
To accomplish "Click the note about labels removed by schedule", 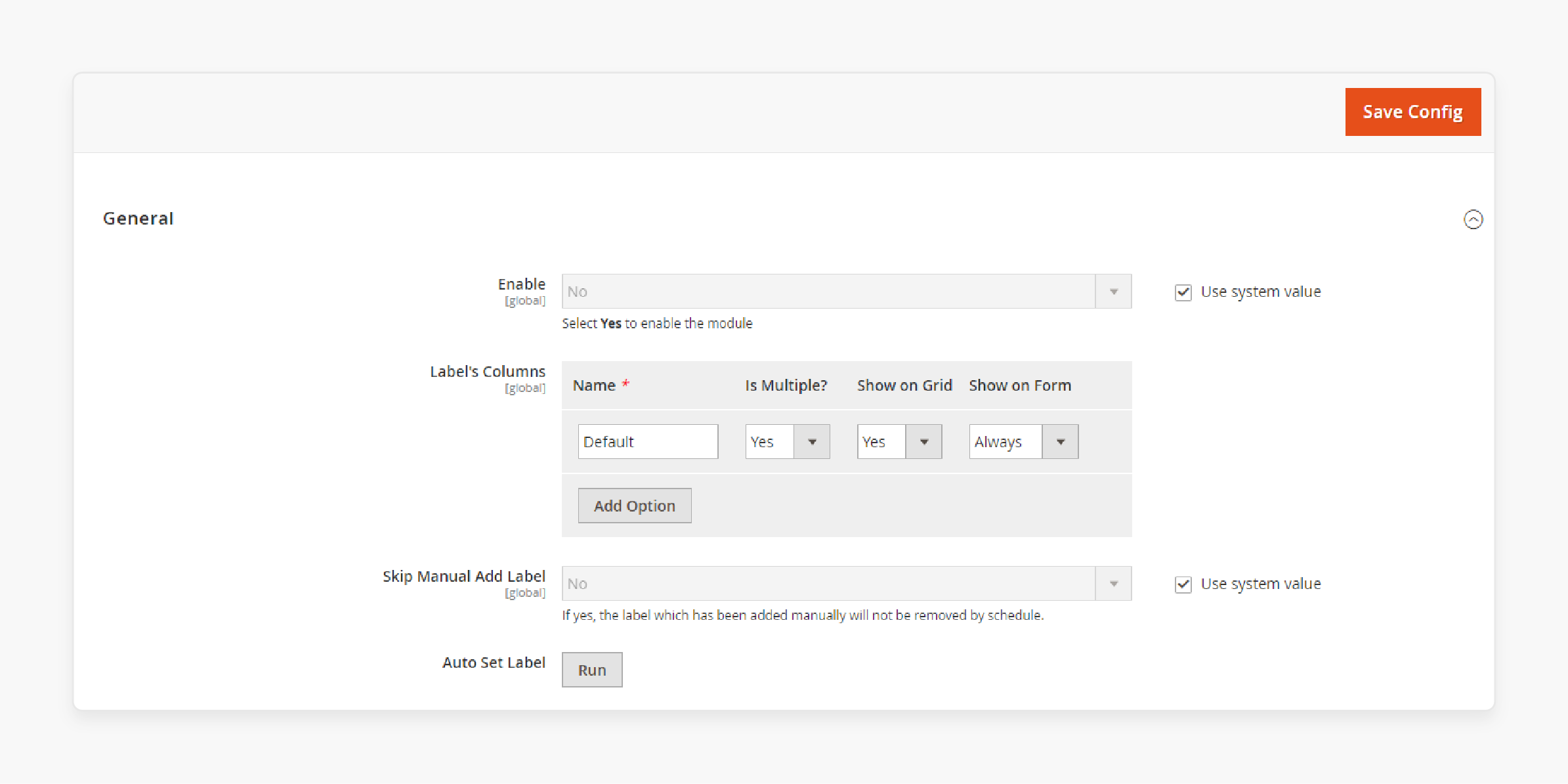I will (x=803, y=615).
